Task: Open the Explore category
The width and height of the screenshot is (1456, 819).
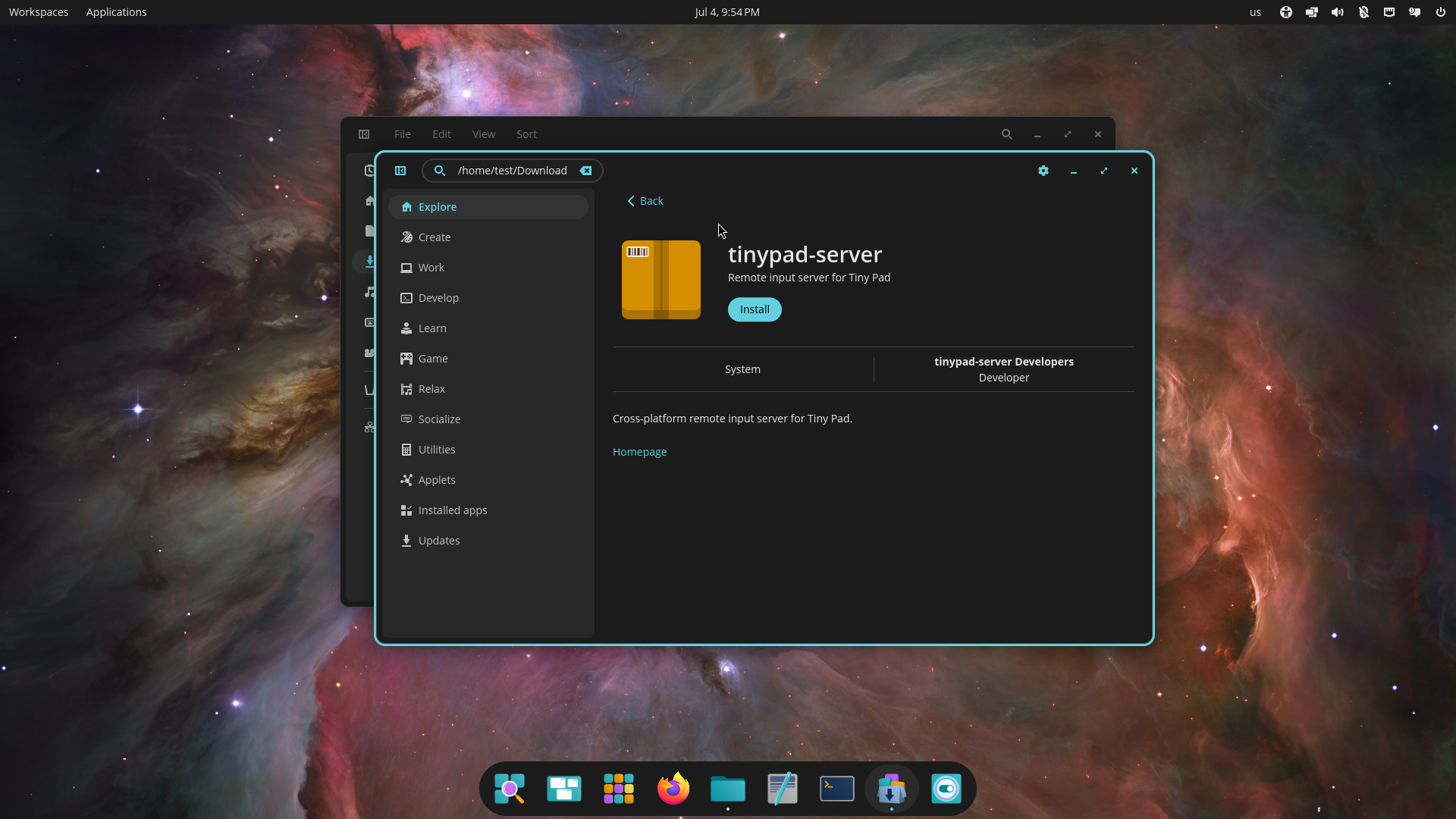Action: click(x=488, y=207)
